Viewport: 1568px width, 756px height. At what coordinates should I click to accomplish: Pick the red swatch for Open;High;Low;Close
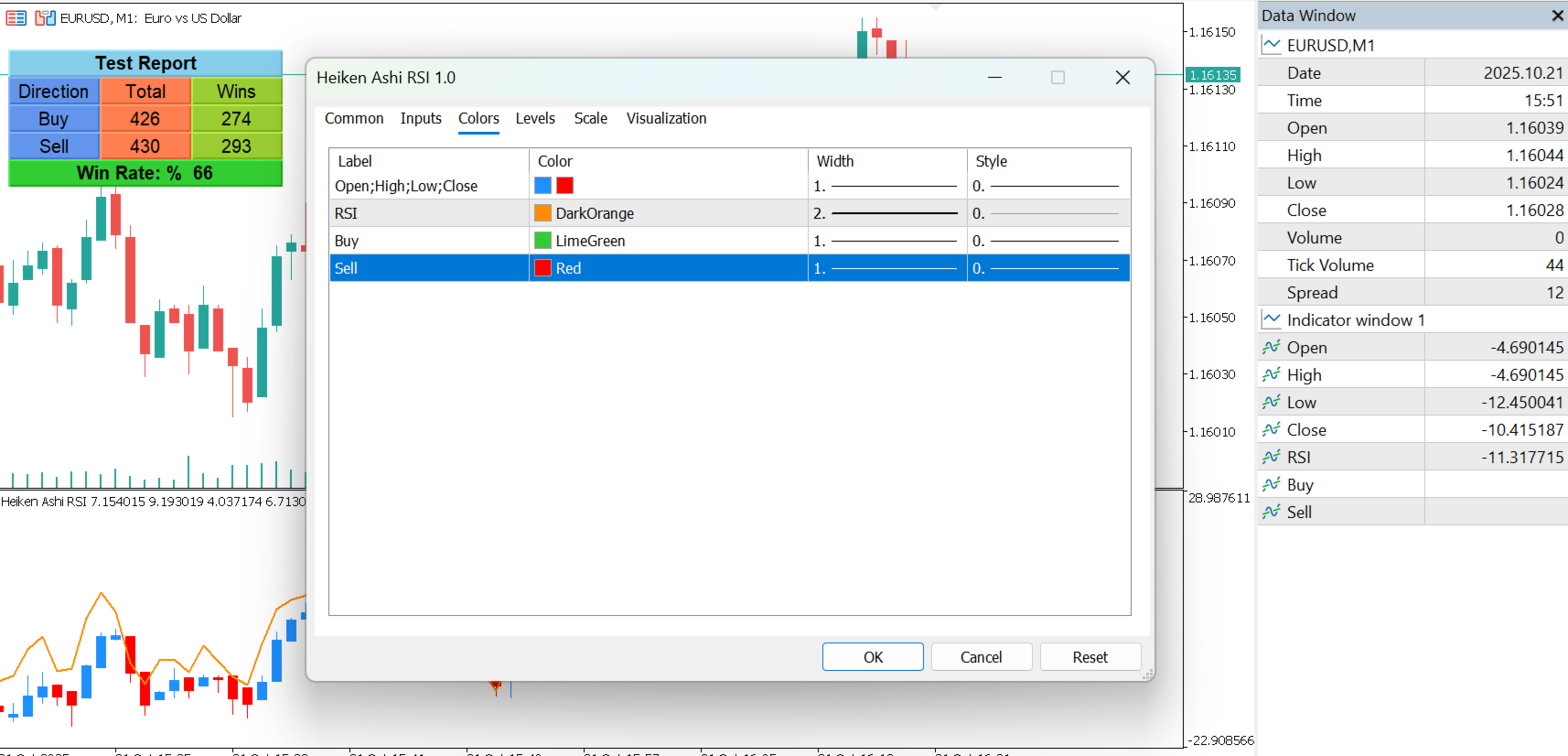coord(565,186)
